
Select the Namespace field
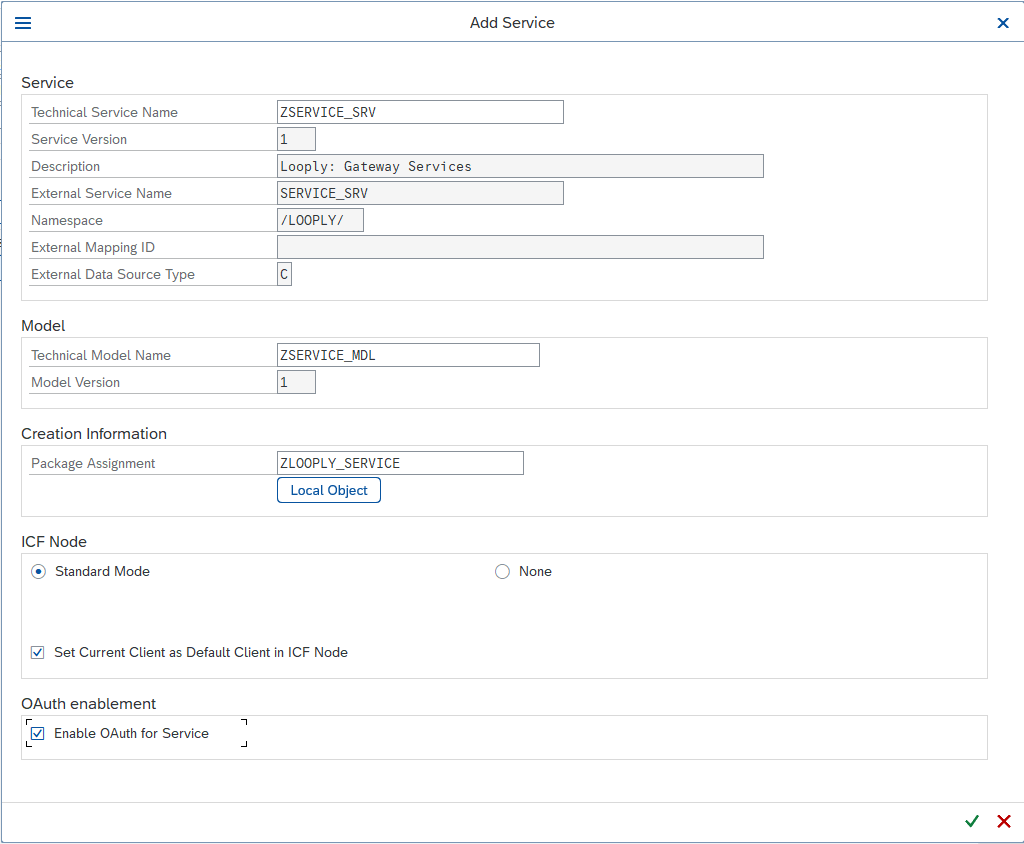(320, 220)
